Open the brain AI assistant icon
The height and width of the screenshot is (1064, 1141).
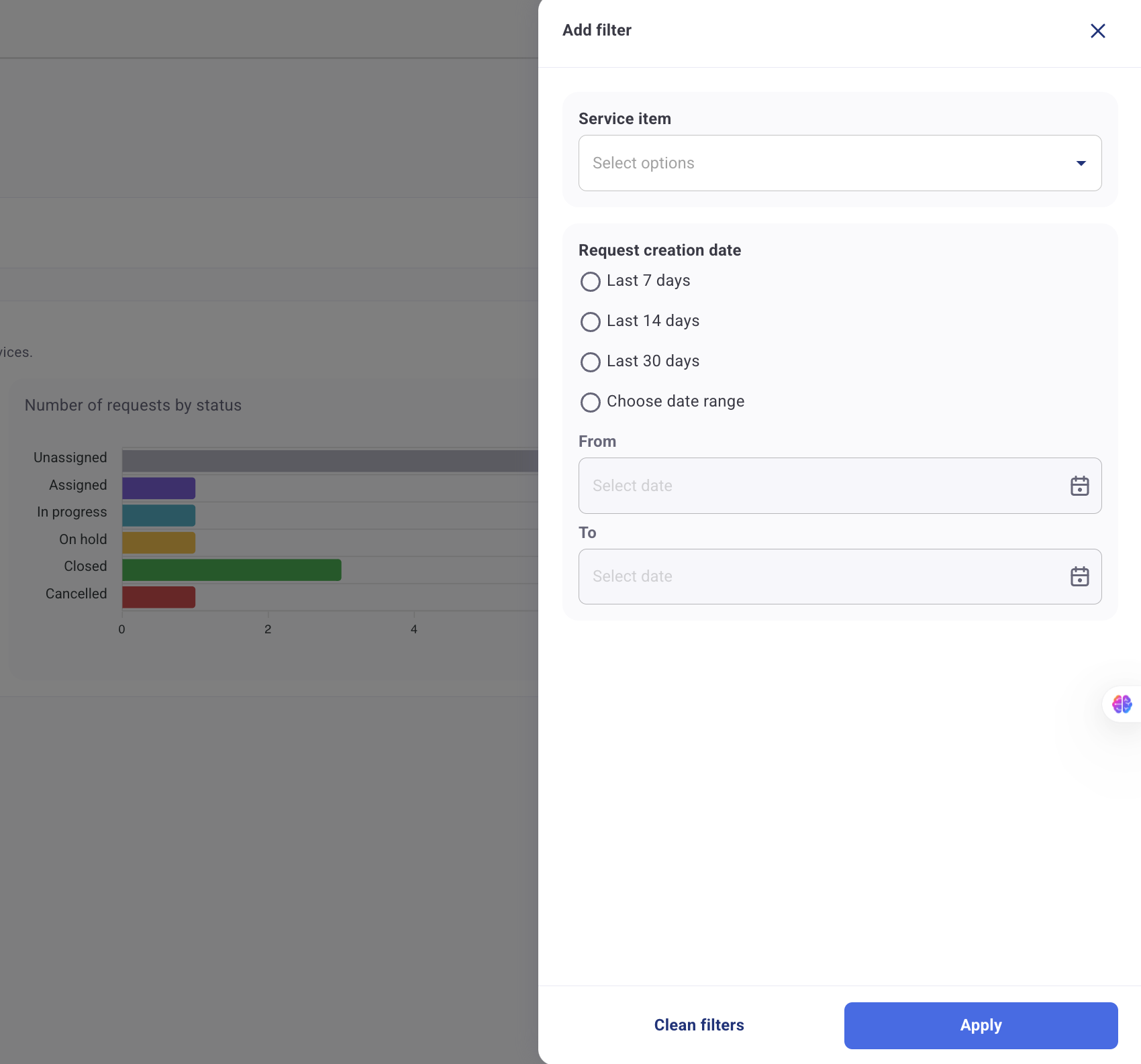point(1122,704)
